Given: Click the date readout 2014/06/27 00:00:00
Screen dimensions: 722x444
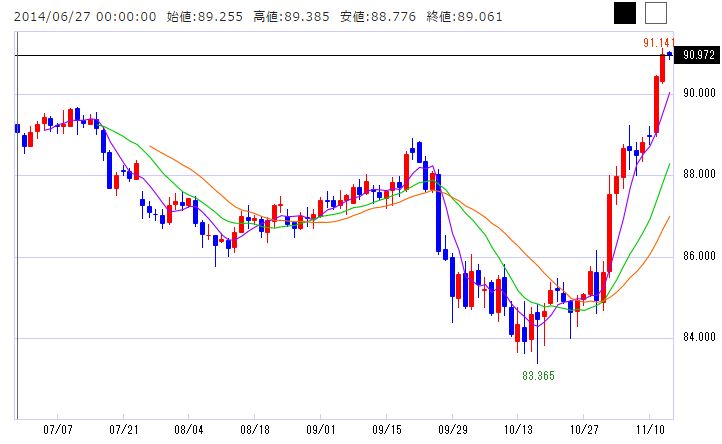Looking at the screenshot, I should (85, 17).
